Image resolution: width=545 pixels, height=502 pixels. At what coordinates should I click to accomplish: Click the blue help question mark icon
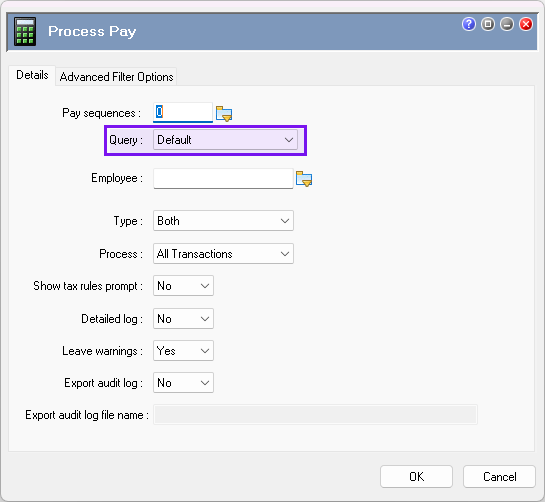pos(469,24)
